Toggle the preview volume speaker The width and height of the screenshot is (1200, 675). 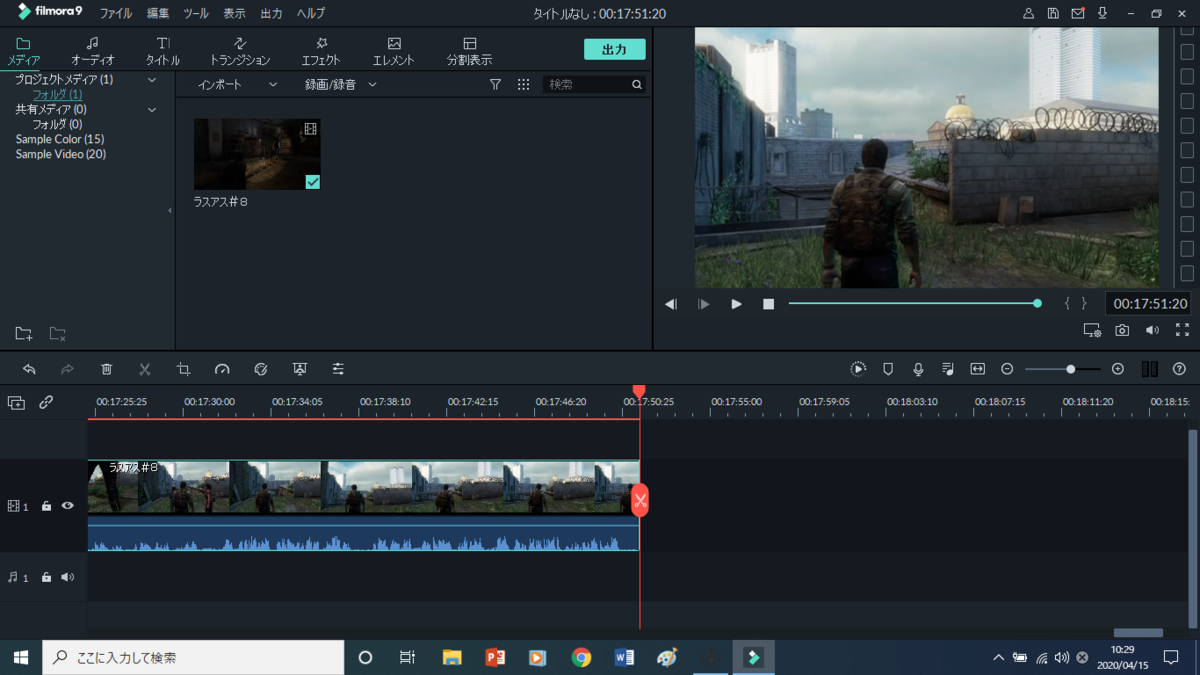[1152, 330]
